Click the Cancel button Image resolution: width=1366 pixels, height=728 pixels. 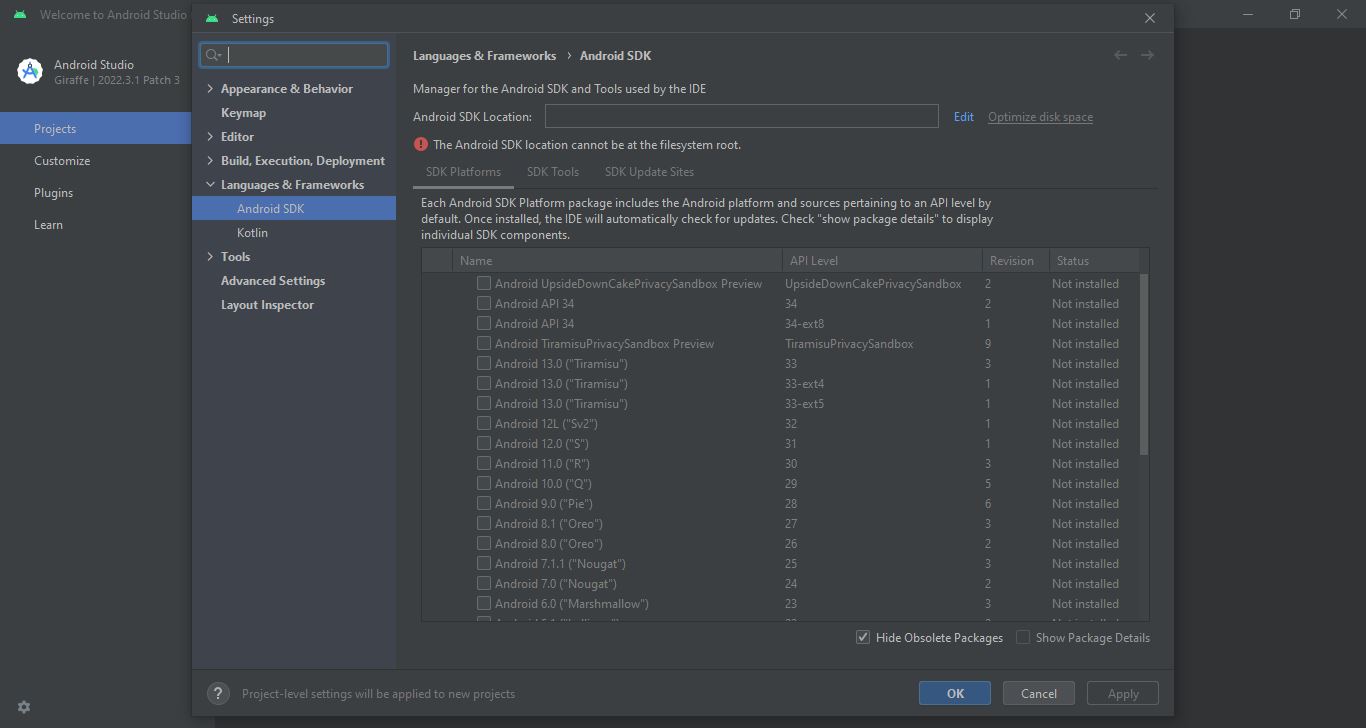(x=1038, y=693)
